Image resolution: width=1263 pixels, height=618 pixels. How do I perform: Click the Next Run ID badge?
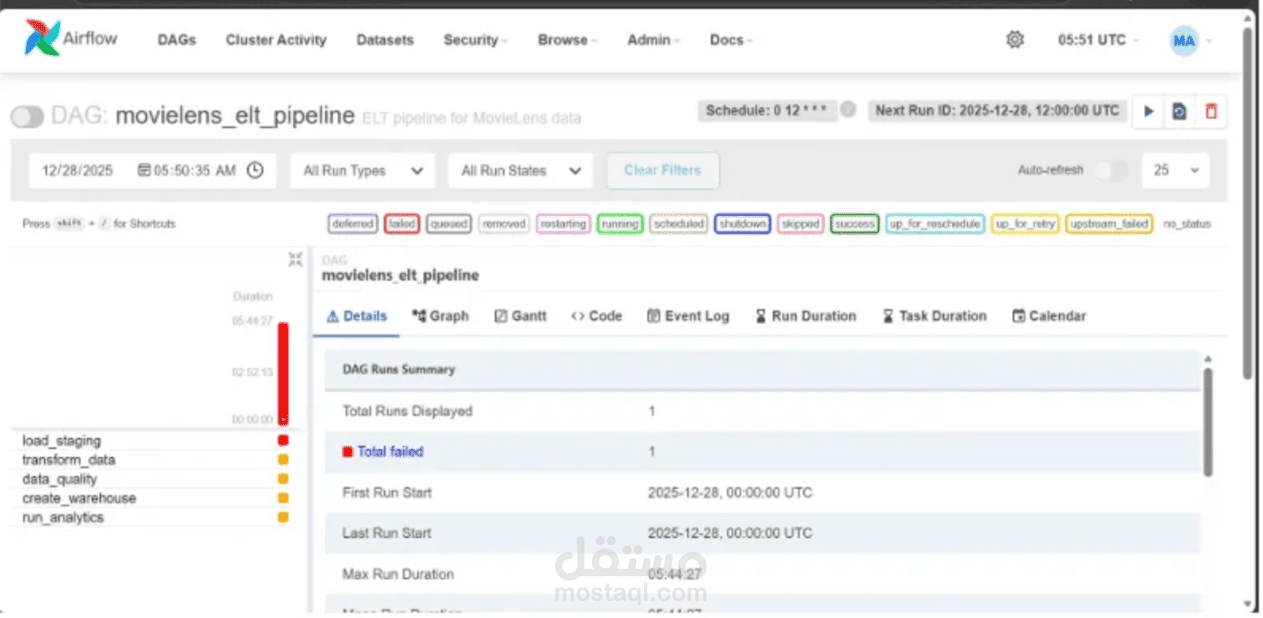click(x=997, y=110)
